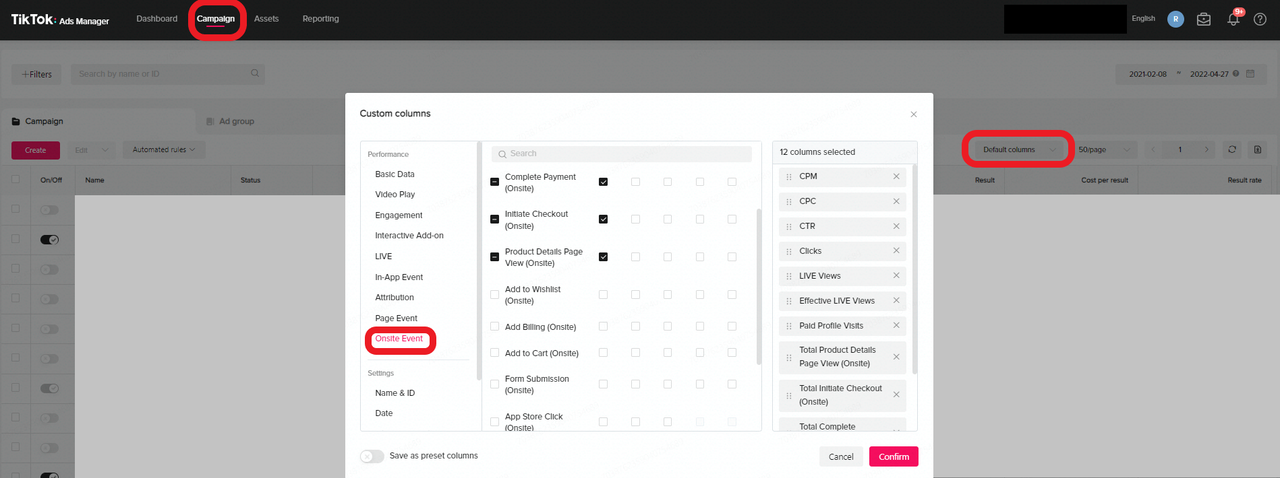This screenshot has width=1280, height=478.
Task: Open the Automated rules dropdown
Action: click(x=164, y=150)
